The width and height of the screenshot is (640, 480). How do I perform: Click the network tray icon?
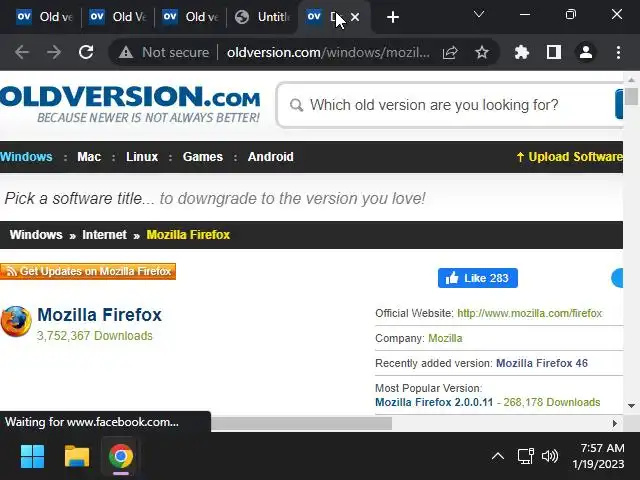click(x=526, y=456)
